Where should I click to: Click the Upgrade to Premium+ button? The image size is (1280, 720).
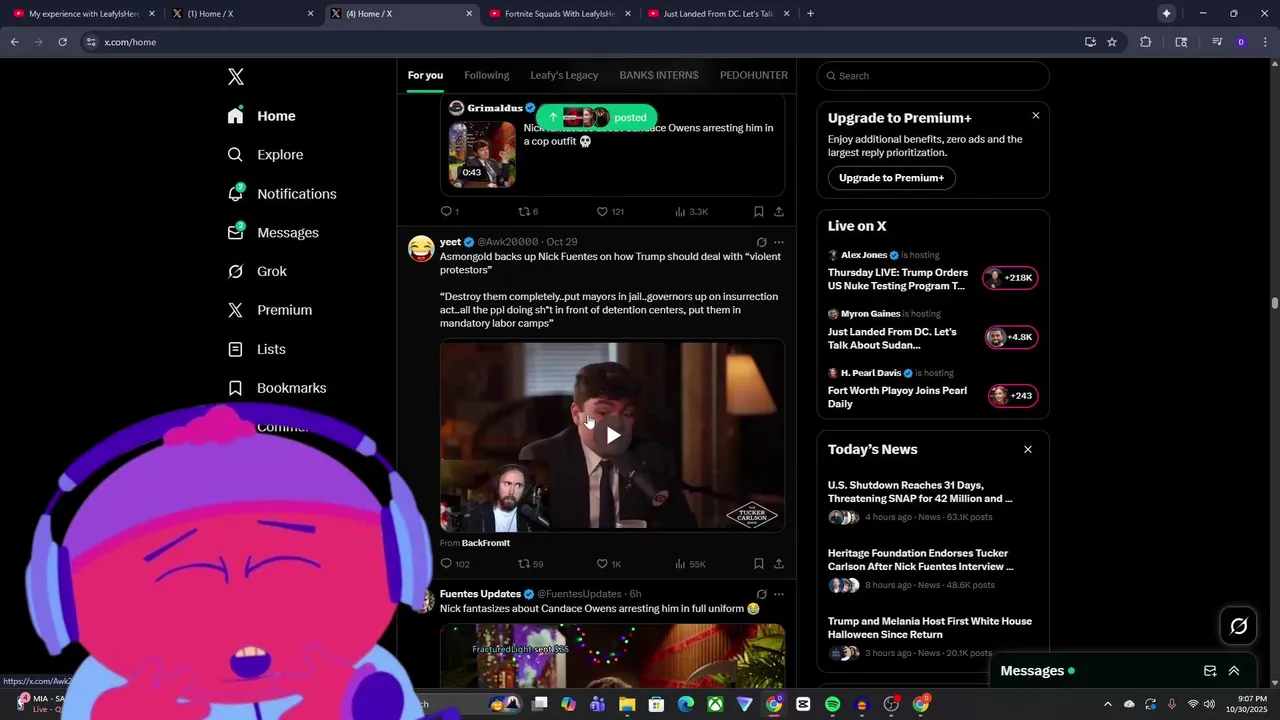(x=891, y=178)
